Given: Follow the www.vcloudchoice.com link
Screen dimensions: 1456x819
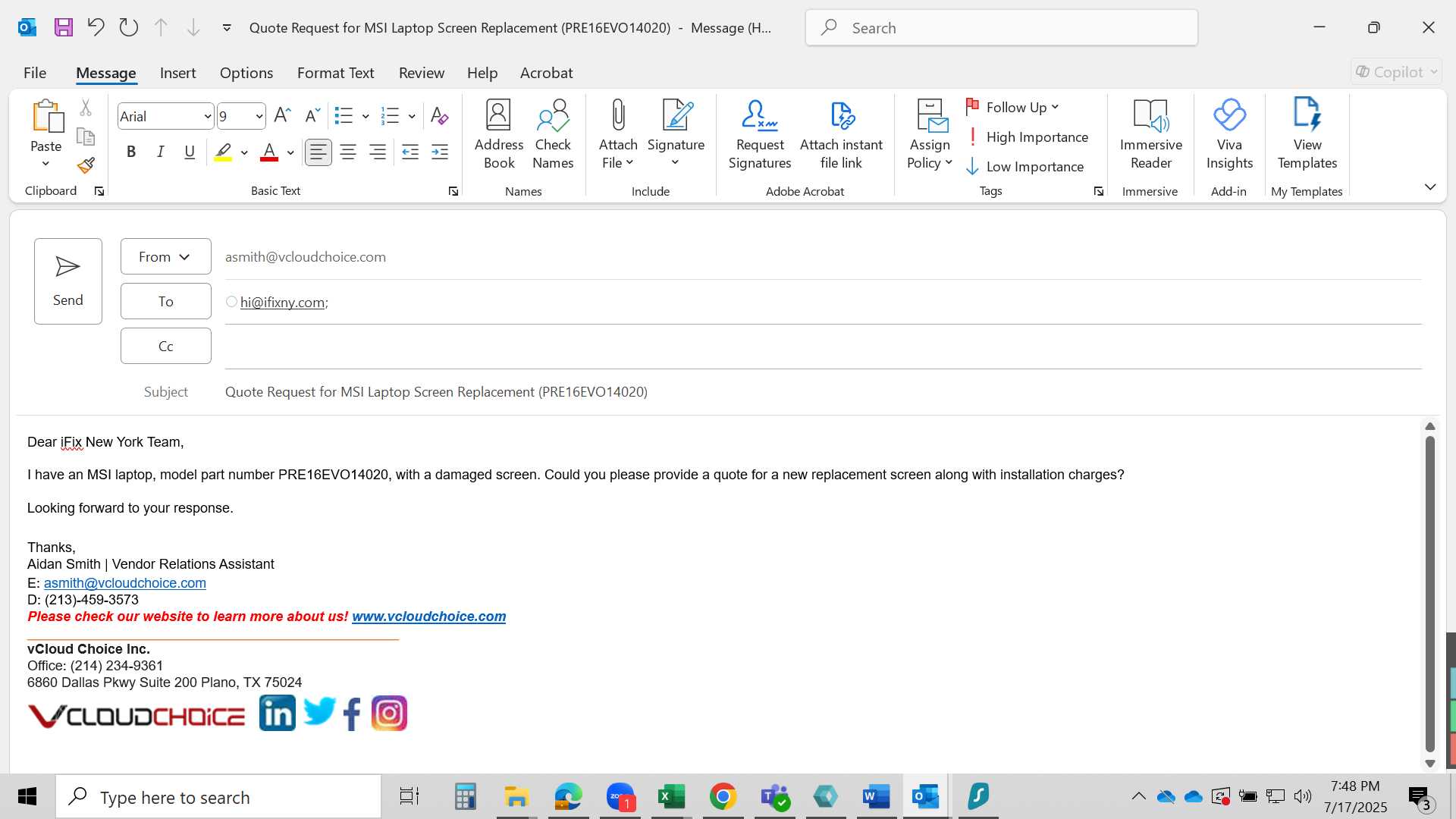Looking at the screenshot, I should click(x=429, y=617).
